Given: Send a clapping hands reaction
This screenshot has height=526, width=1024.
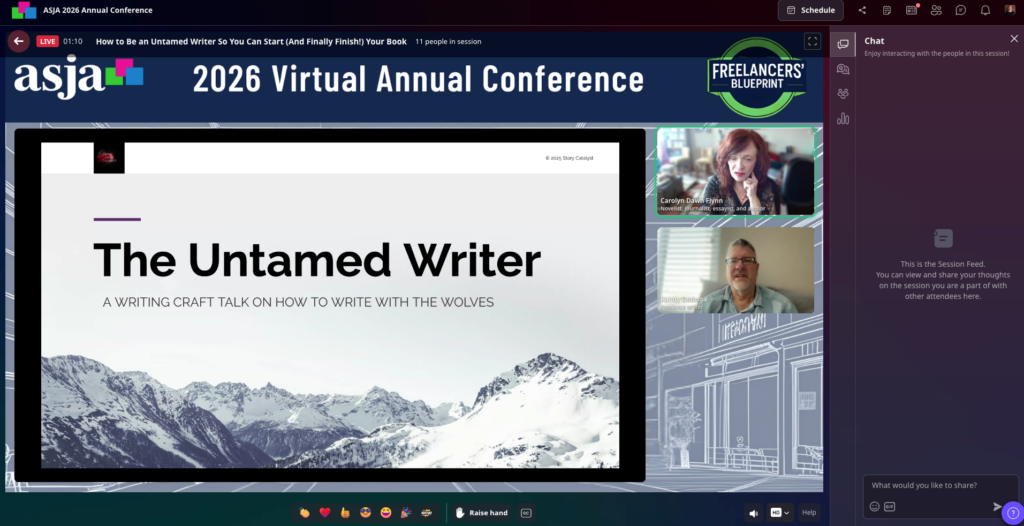Looking at the screenshot, I should (304, 513).
